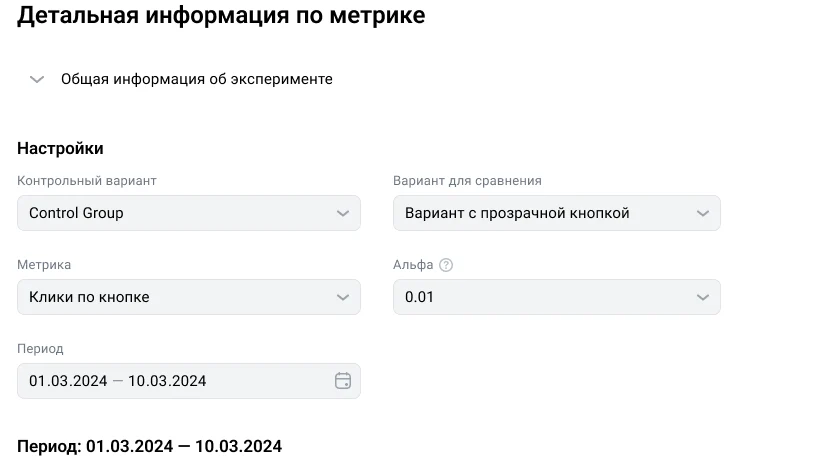Click the chevron arrow in Метрика field
The width and height of the screenshot is (822, 468).
click(343, 297)
